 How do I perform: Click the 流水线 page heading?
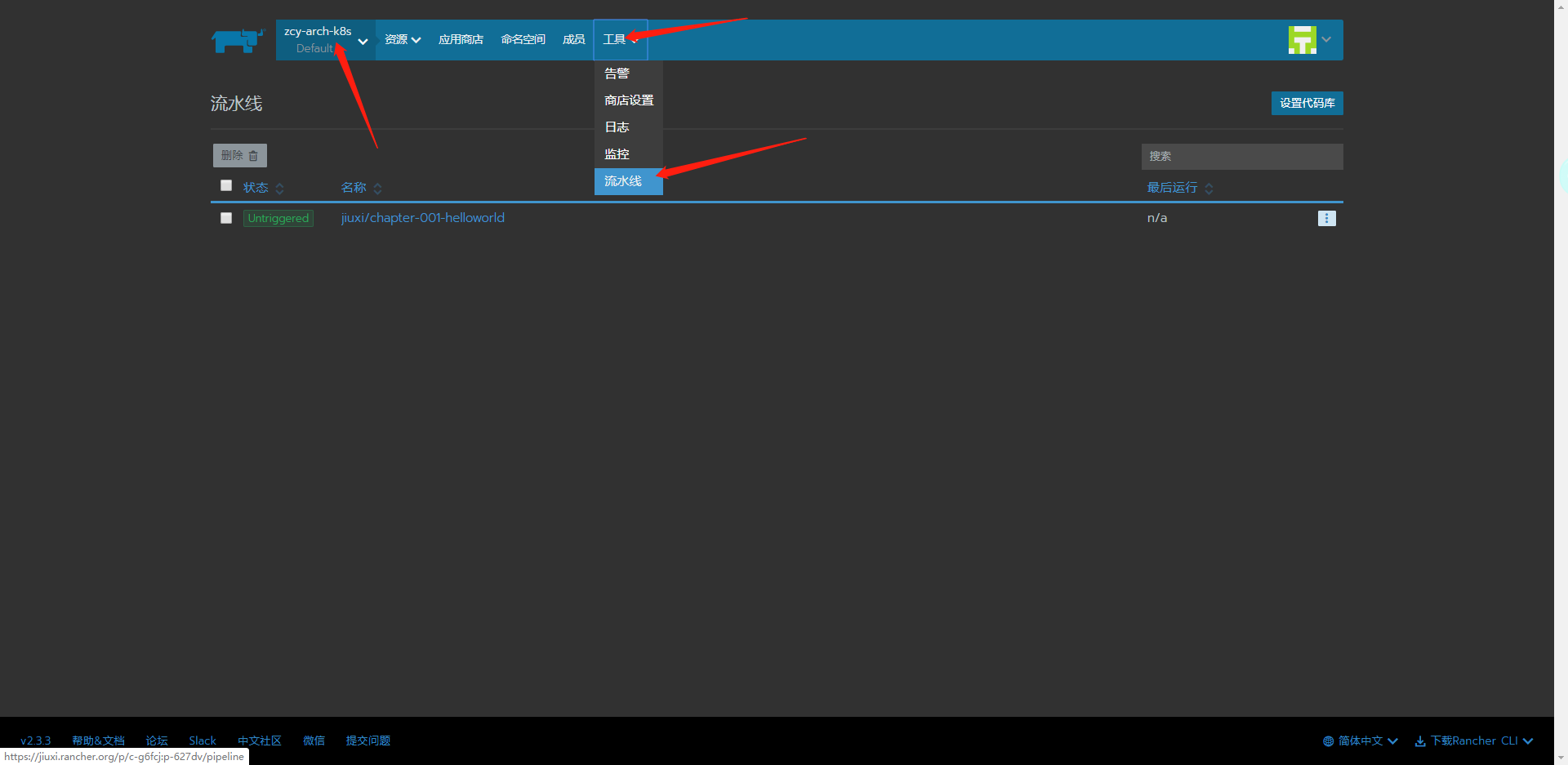[x=236, y=104]
